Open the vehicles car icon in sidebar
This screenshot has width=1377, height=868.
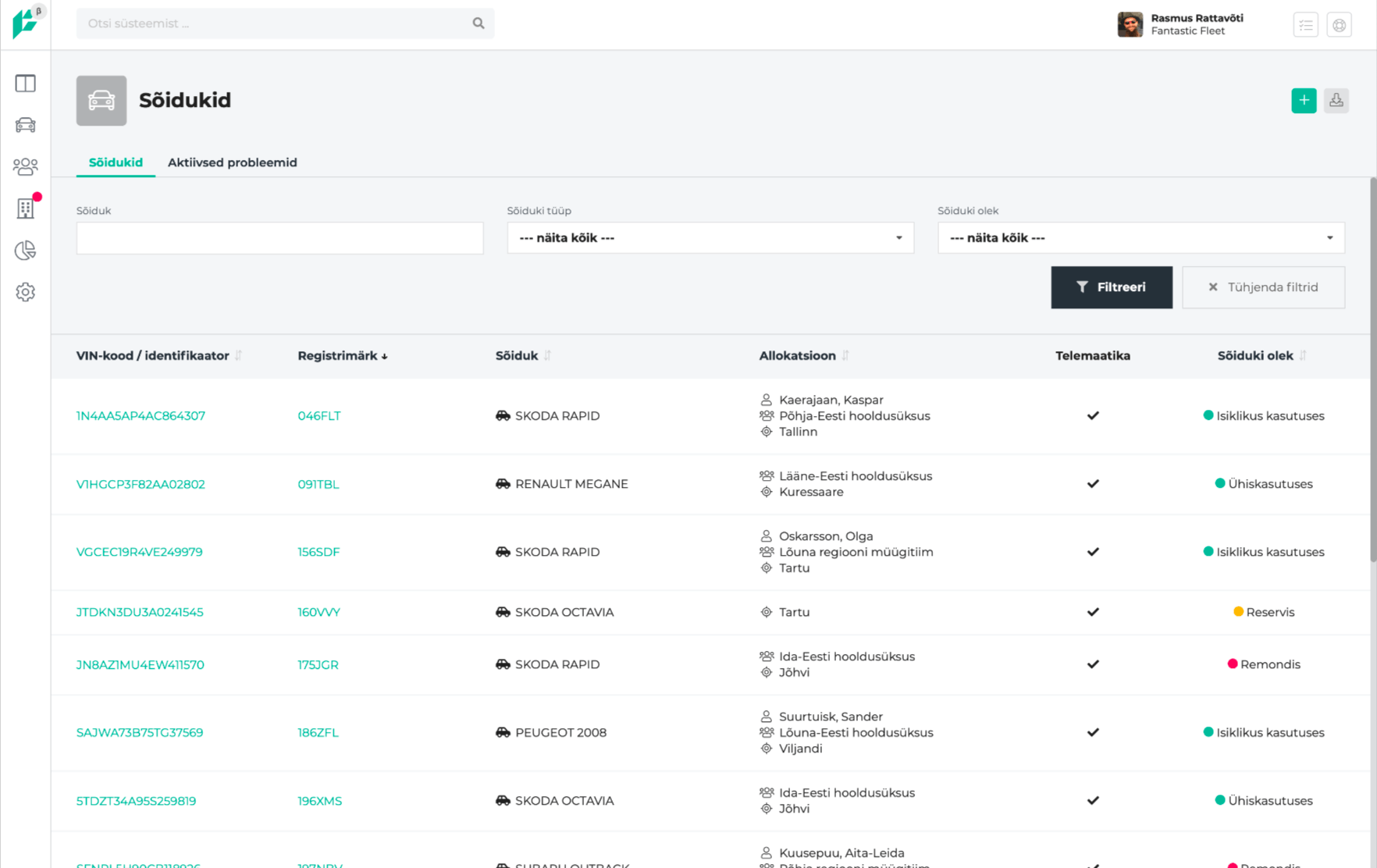pyautogui.click(x=25, y=125)
